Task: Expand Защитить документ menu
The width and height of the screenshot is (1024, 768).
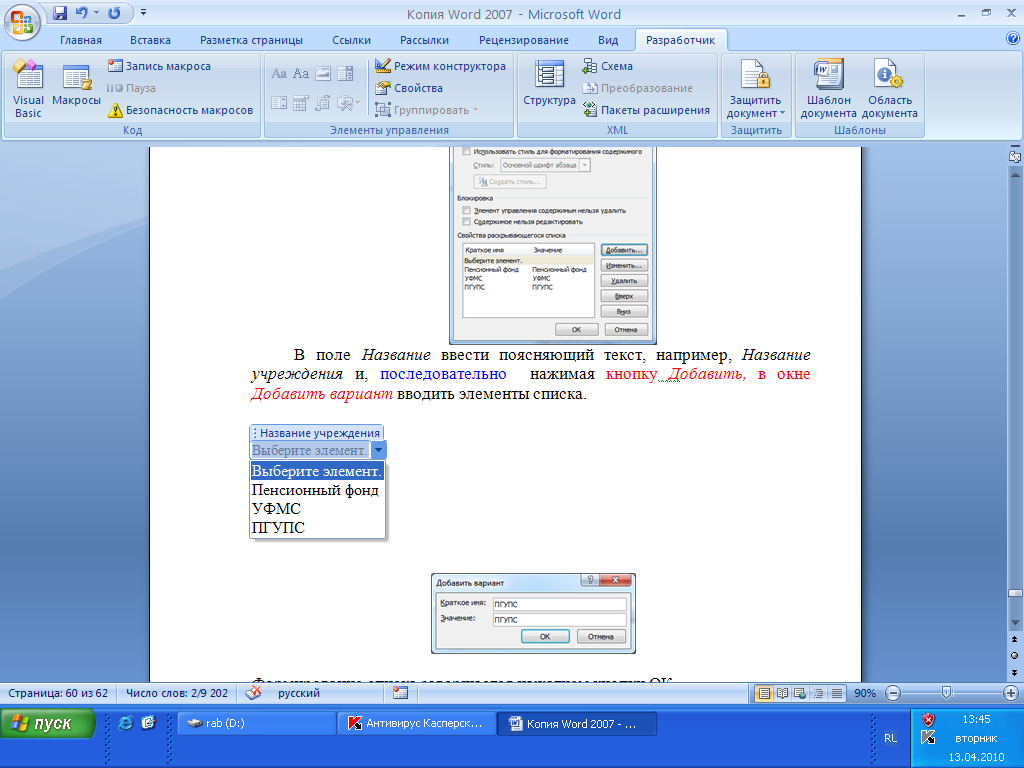Action: pyautogui.click(x=756, y=88)
